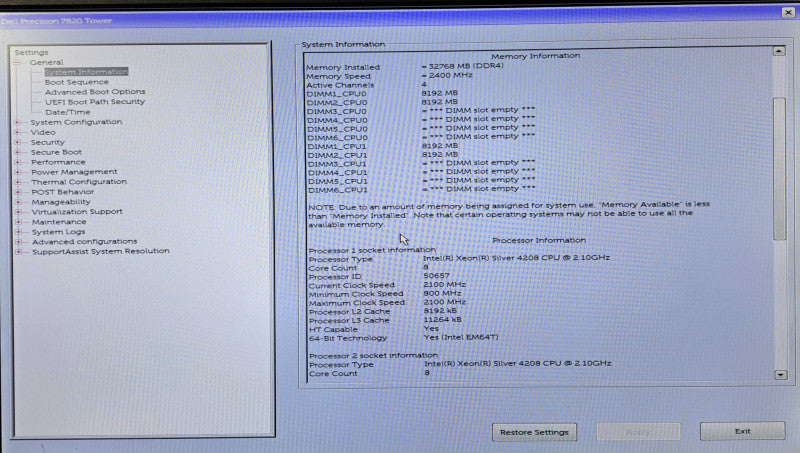The width and height of the screenshot is (800, 453).
Task: Click the scroll up arrow
Action: coord(779,51)
